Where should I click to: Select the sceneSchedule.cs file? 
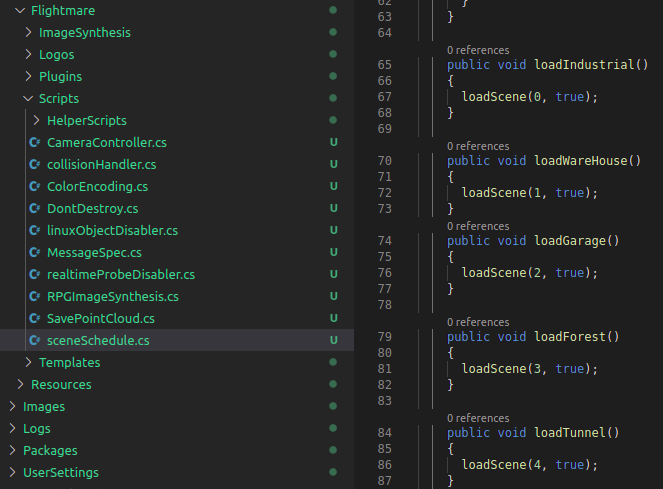[x=98, y=341]
